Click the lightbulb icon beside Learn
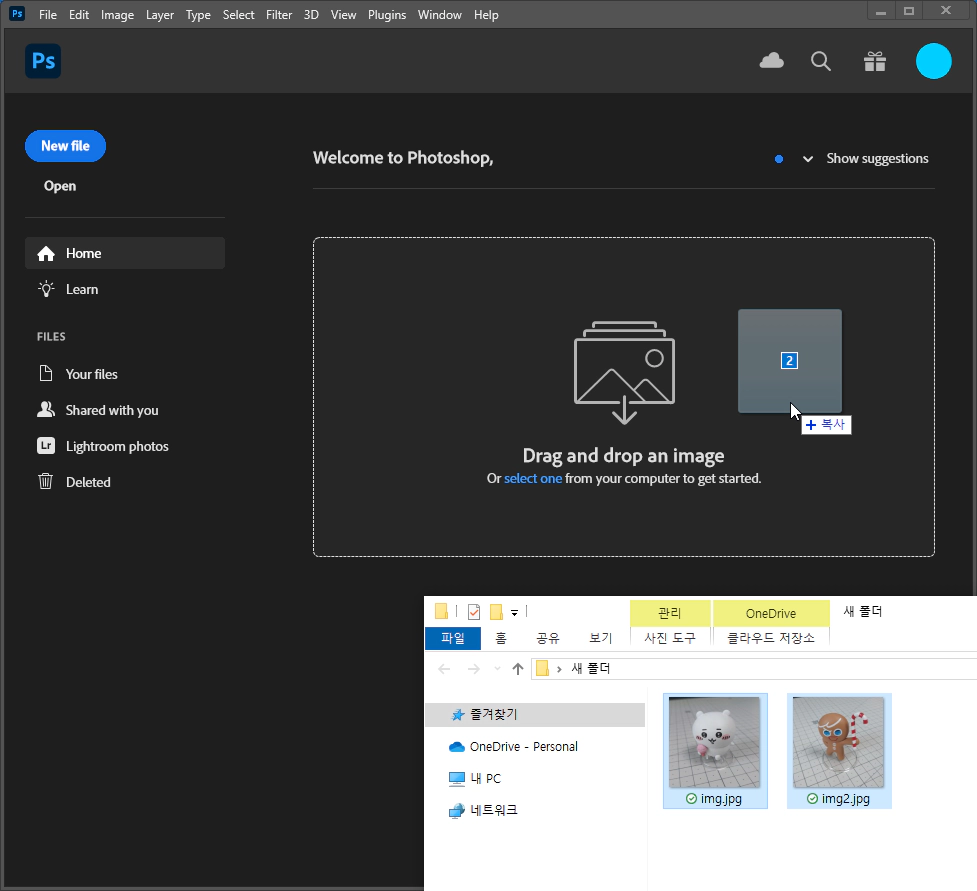This screenshot has width=977, height=891. coord(46,289)
